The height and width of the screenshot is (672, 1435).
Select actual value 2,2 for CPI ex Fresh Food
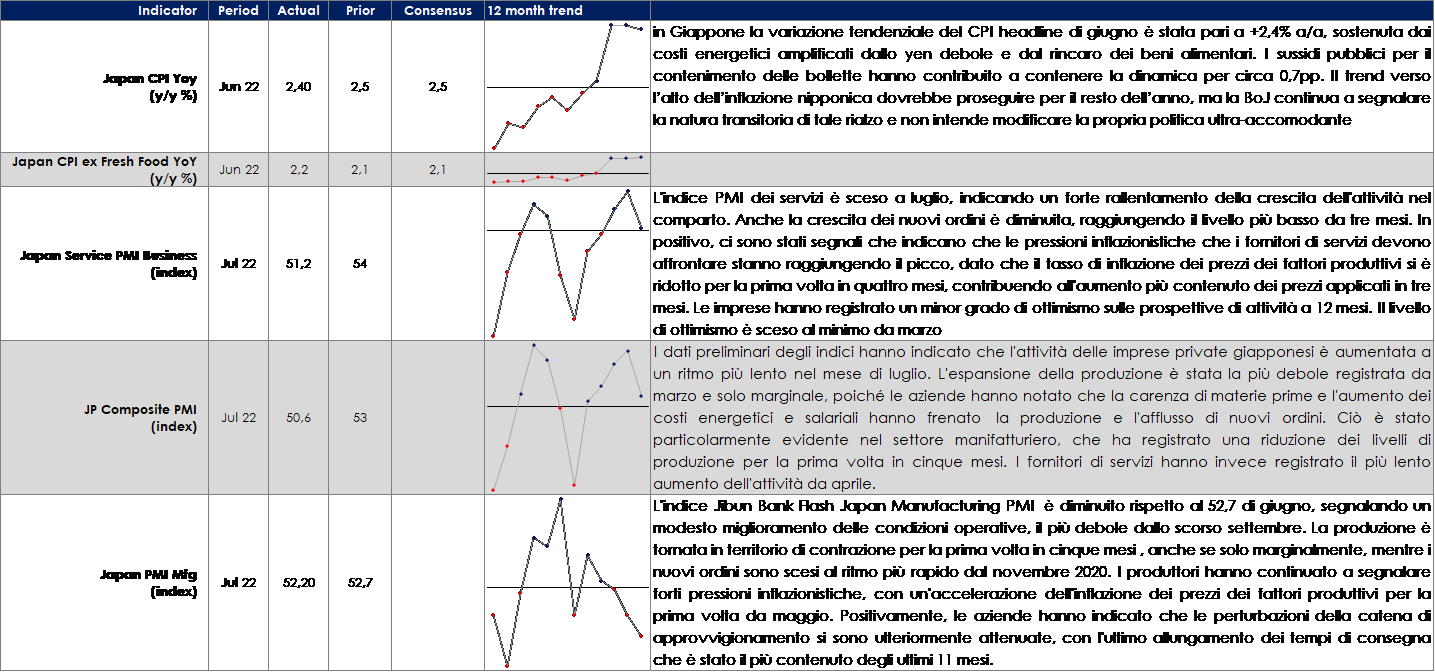[x=299, y=170]
